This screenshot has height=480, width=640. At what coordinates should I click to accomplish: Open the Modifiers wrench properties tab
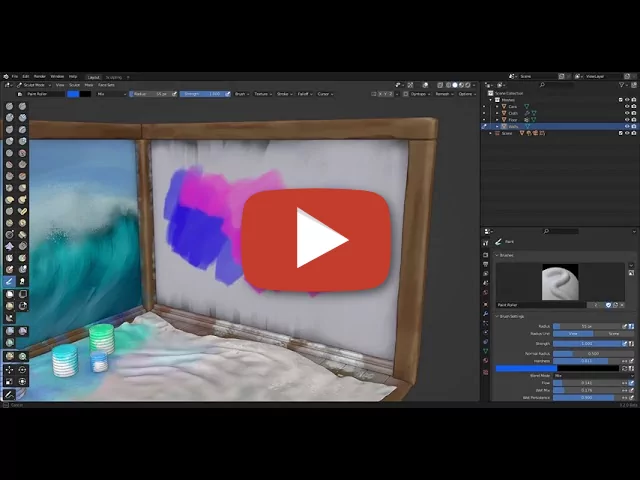(485, 314)
